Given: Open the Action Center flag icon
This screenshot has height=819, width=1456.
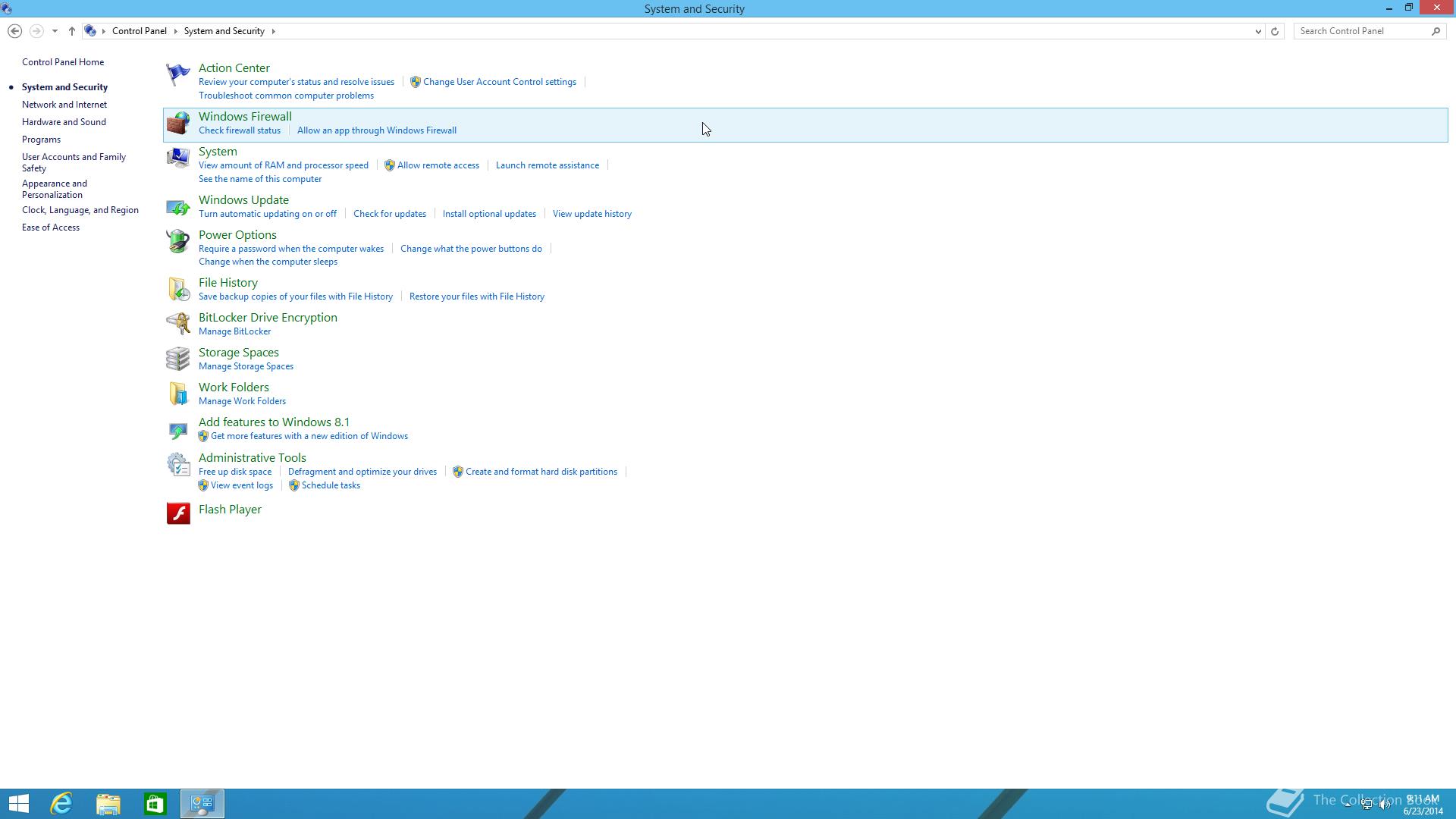Looking at the screenshot, I should click(177, 74).
